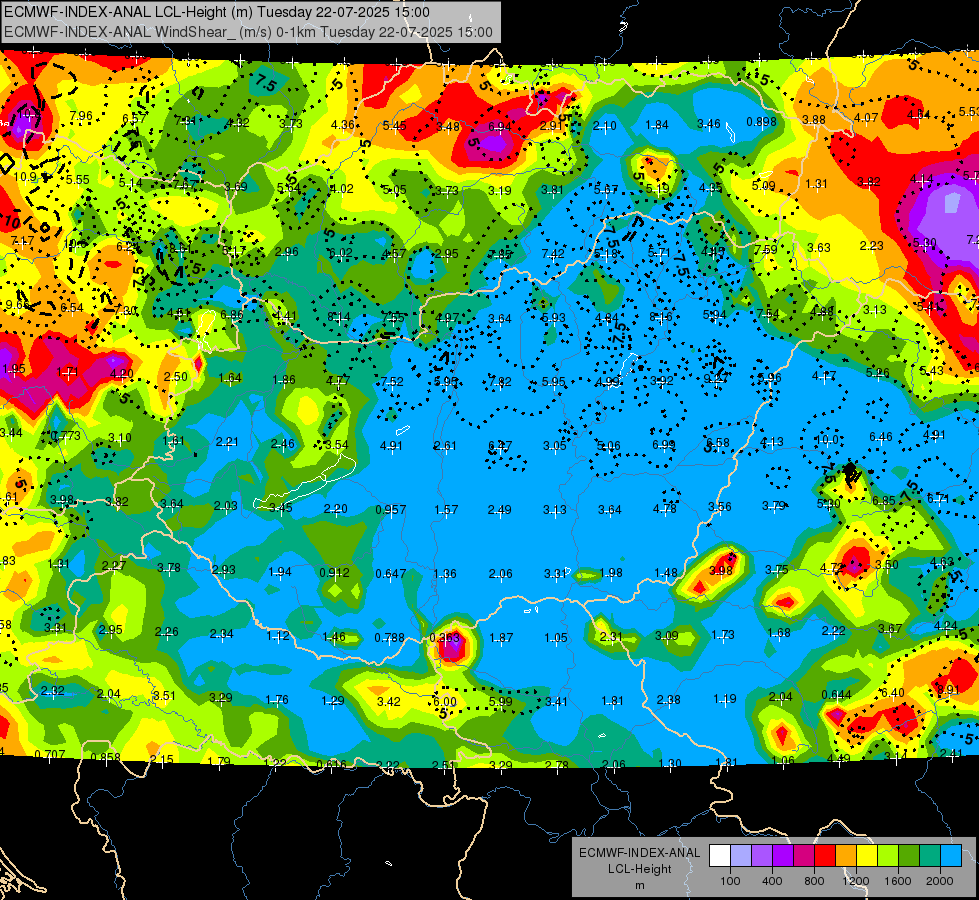Image resolution: width=979 pixels, height=900 pixels.
Task: Click the white swatch in the LCL-Height legend
Action: tap(720, 856)
